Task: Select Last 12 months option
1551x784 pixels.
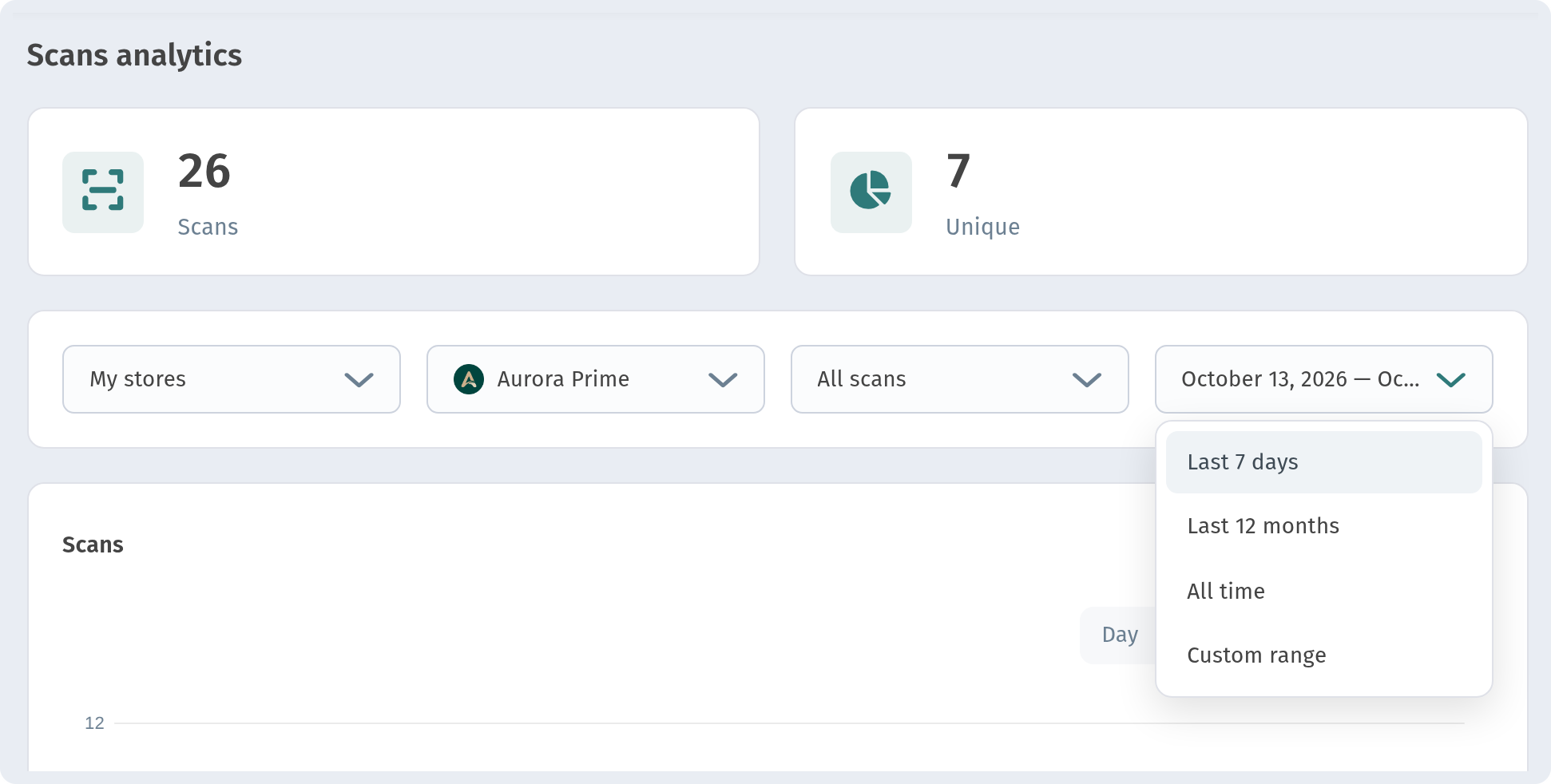Action: pyautogui.click(x=1323, y=526)
